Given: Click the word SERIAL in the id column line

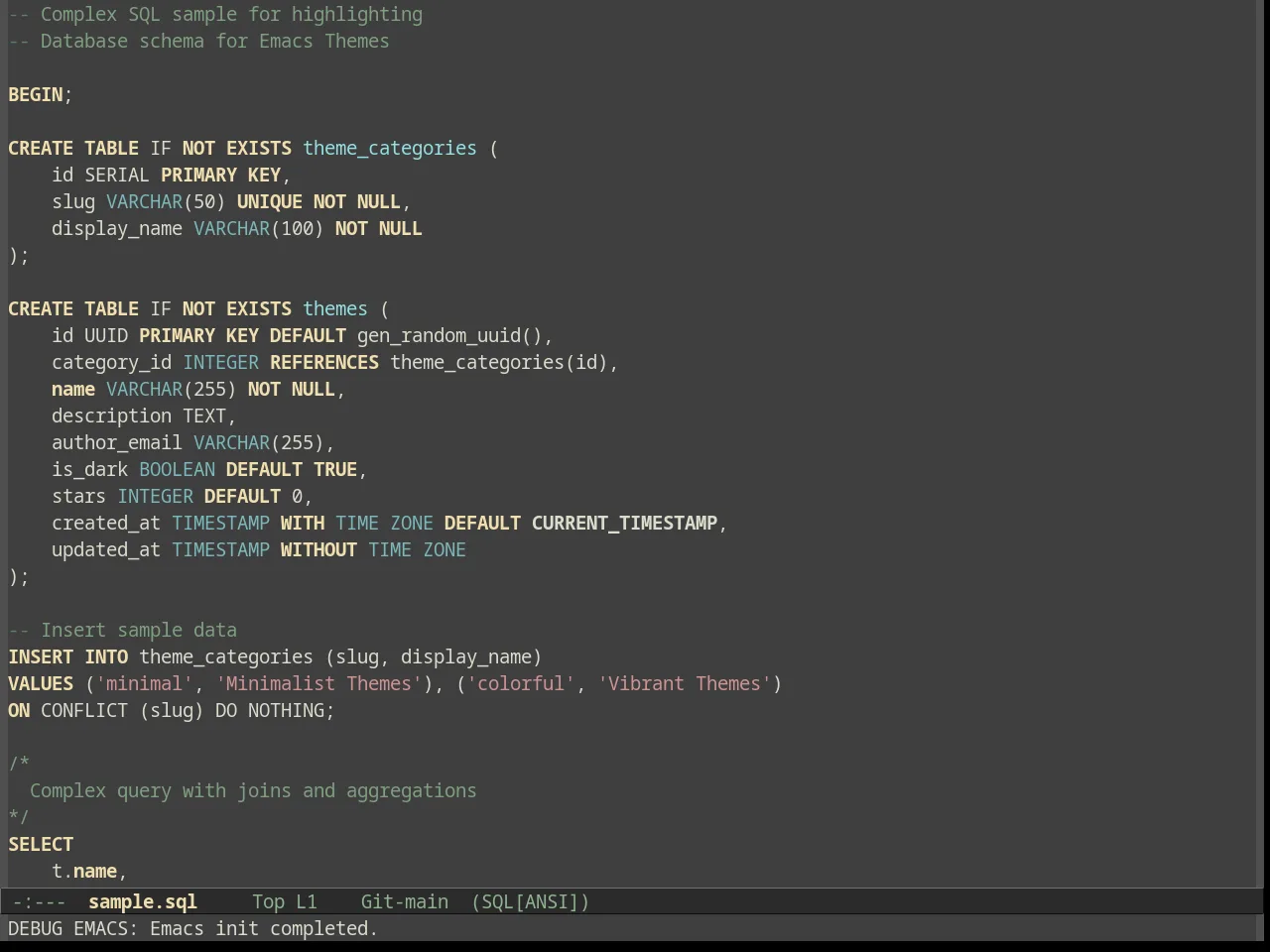Looking at the screenshot, I should coord(117,176).
